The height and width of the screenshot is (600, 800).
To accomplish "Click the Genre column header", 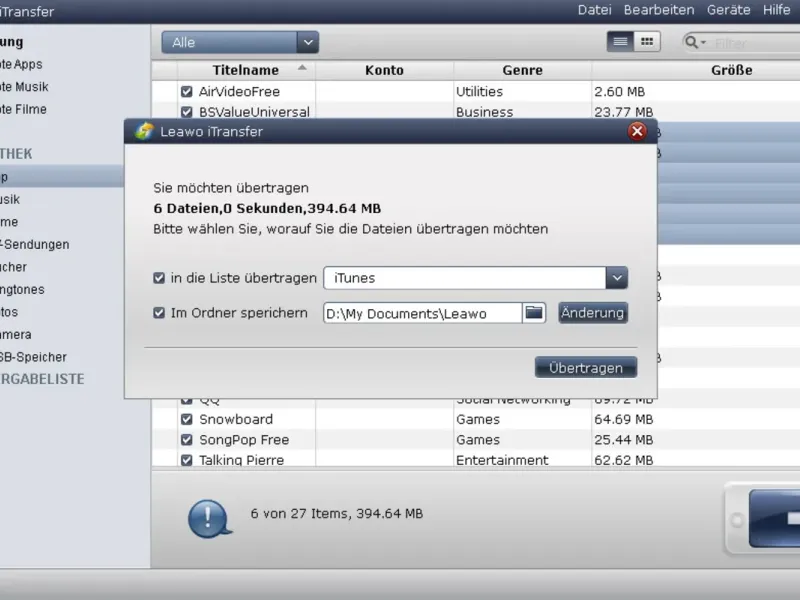I will (x=522, y=70).
